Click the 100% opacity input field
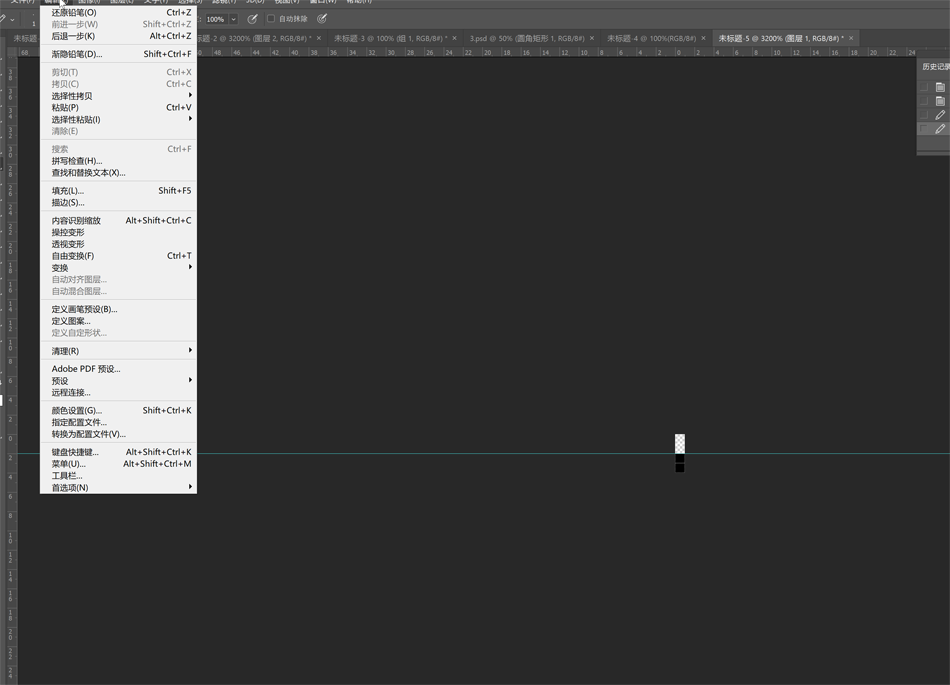950x685 pixels. [216, 19]
